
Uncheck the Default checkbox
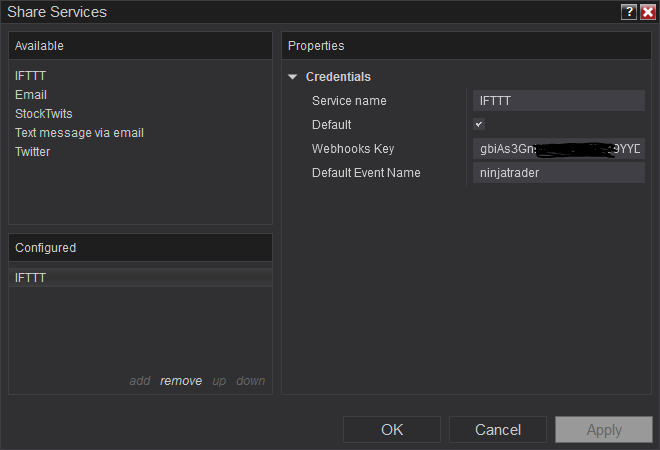[x=479, y=124]
